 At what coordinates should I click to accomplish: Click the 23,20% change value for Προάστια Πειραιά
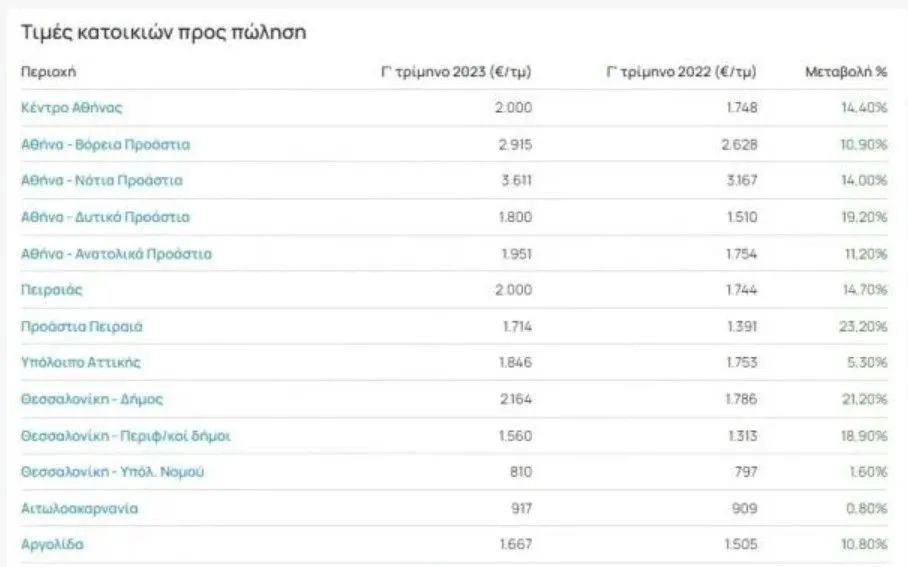tap(864, 327)
